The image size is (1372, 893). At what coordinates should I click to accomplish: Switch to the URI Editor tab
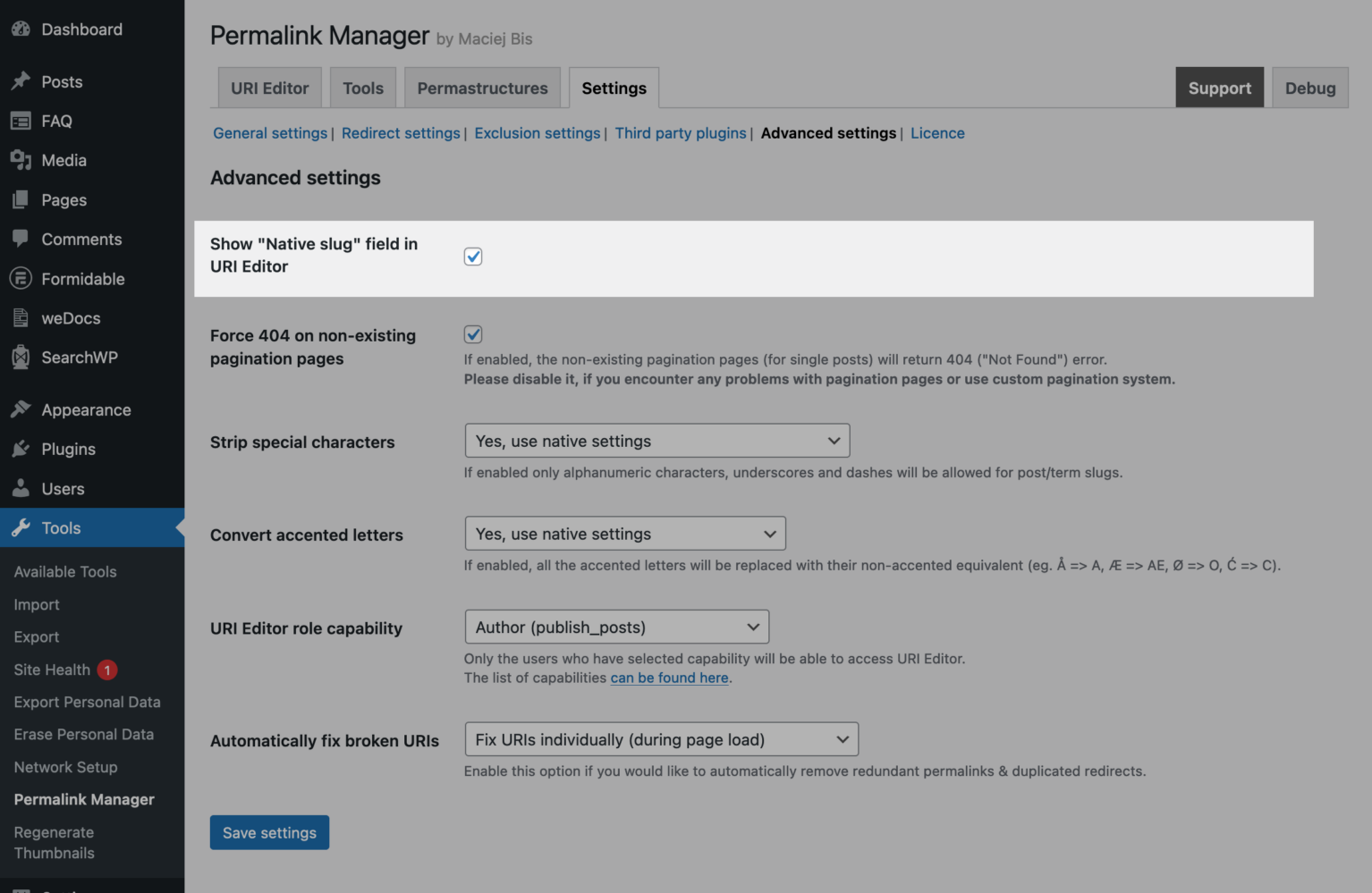coord(269,88)
